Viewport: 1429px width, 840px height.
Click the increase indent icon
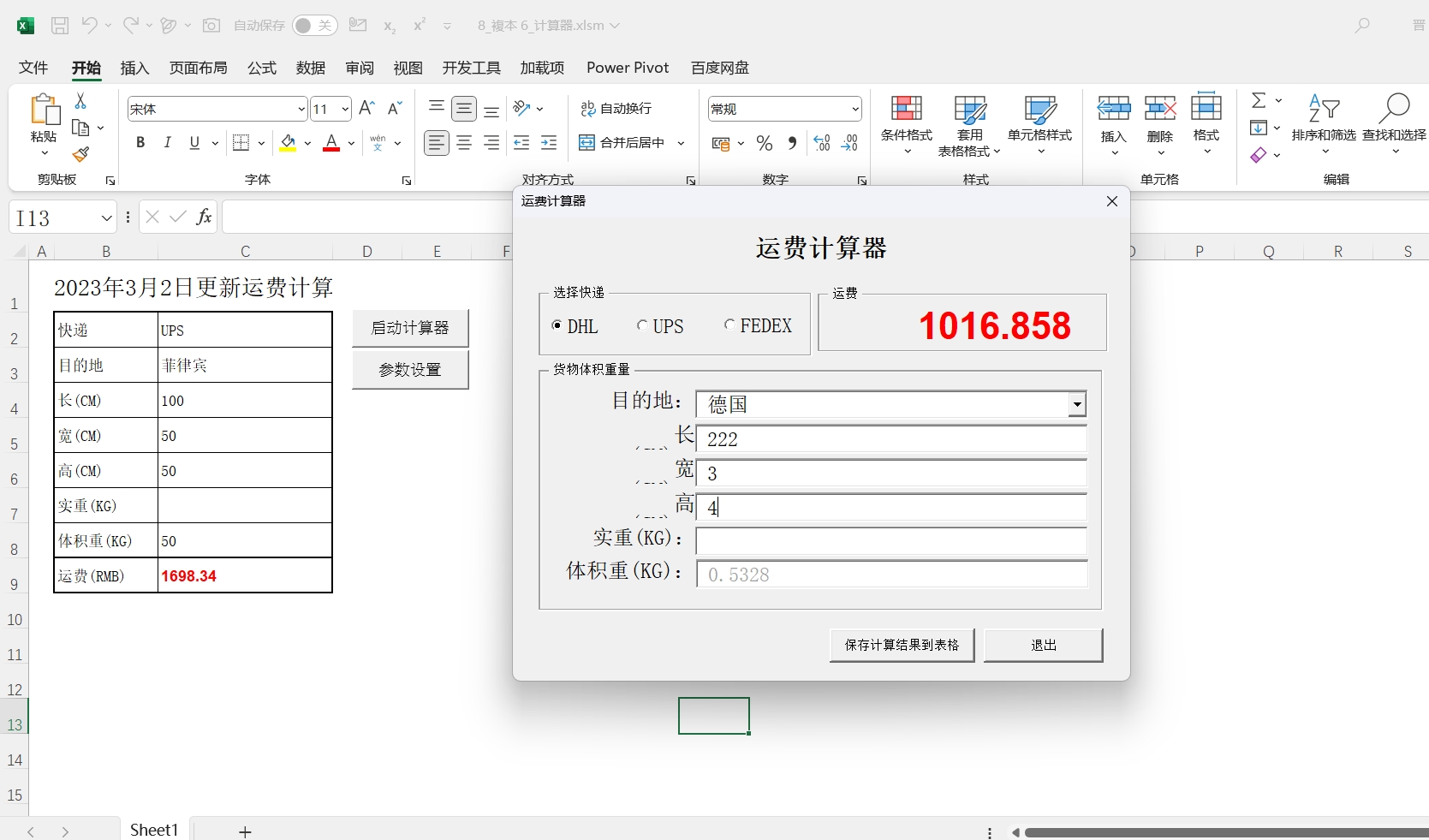pyautogui.click(x=549, y=143)
